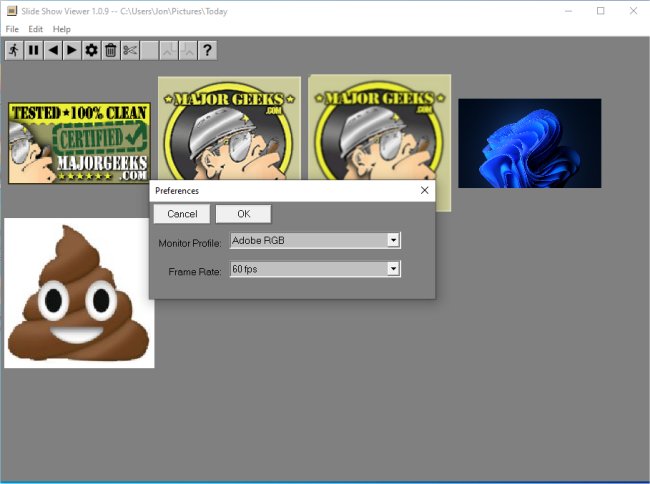
Task: Click the trash can delete icon
Action: point(111,51)
